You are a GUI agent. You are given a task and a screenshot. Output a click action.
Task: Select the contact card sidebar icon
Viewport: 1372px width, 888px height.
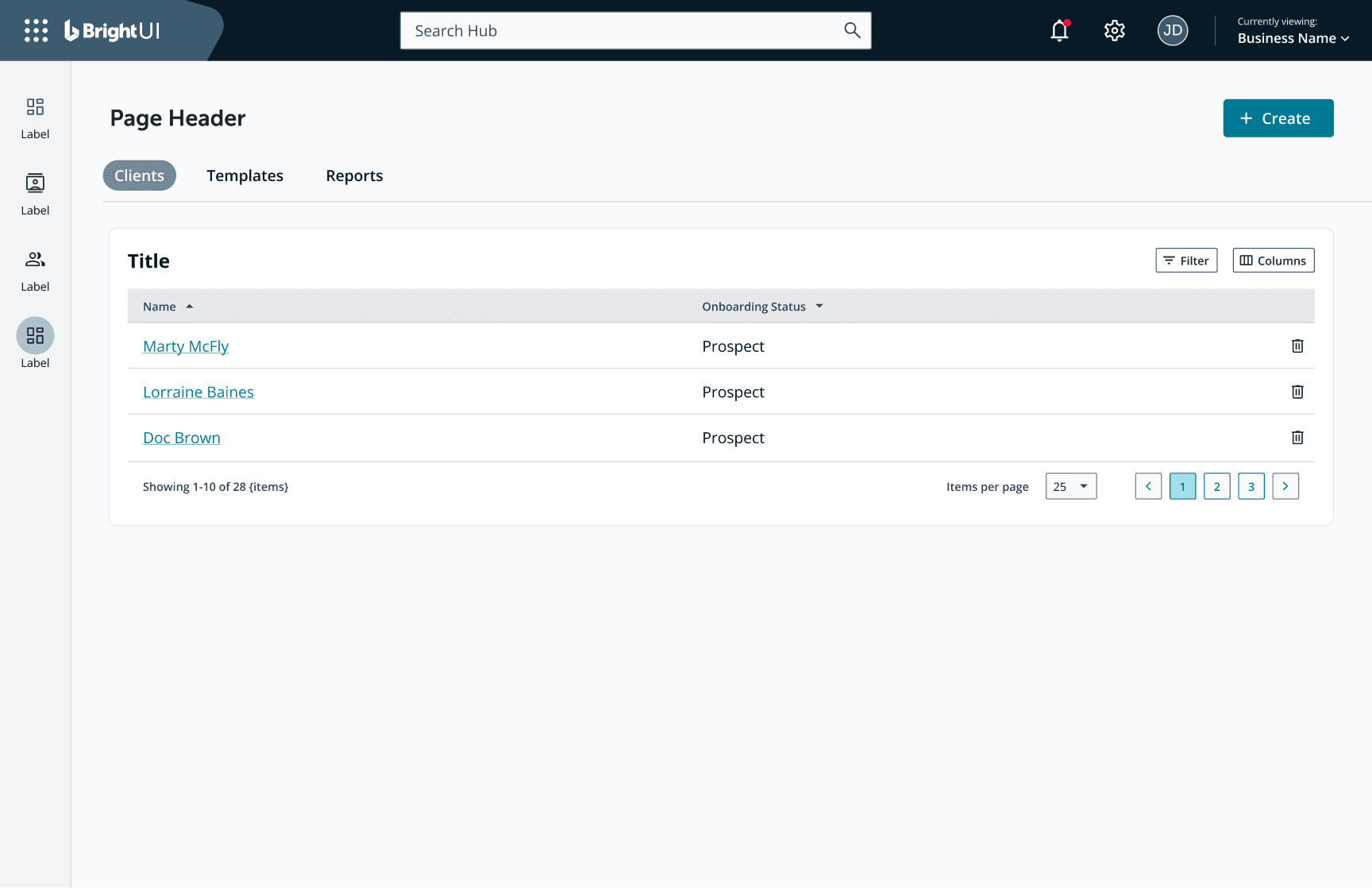coord(35,183)
